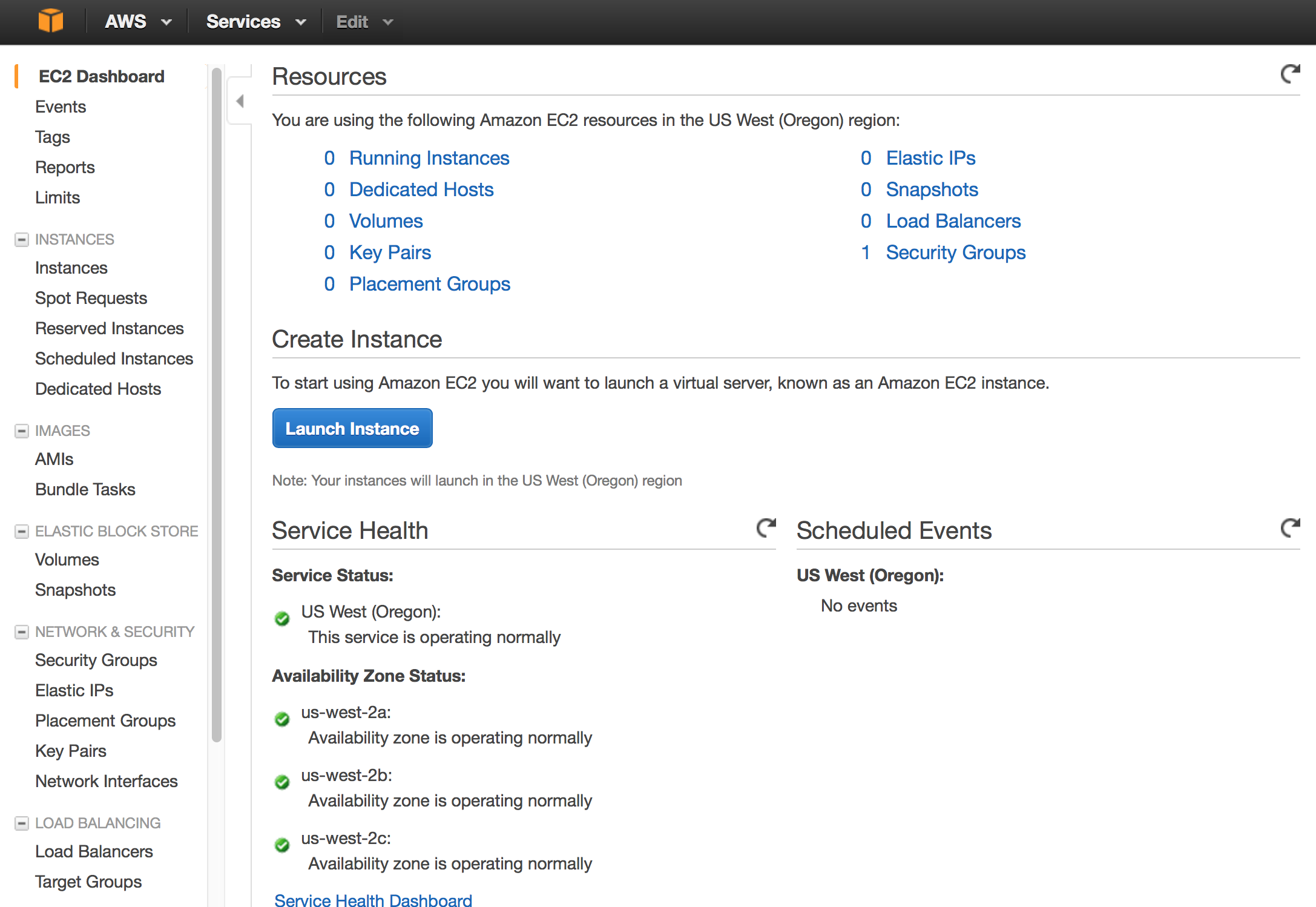Open the Services dropdown menu

pos(256,22)
